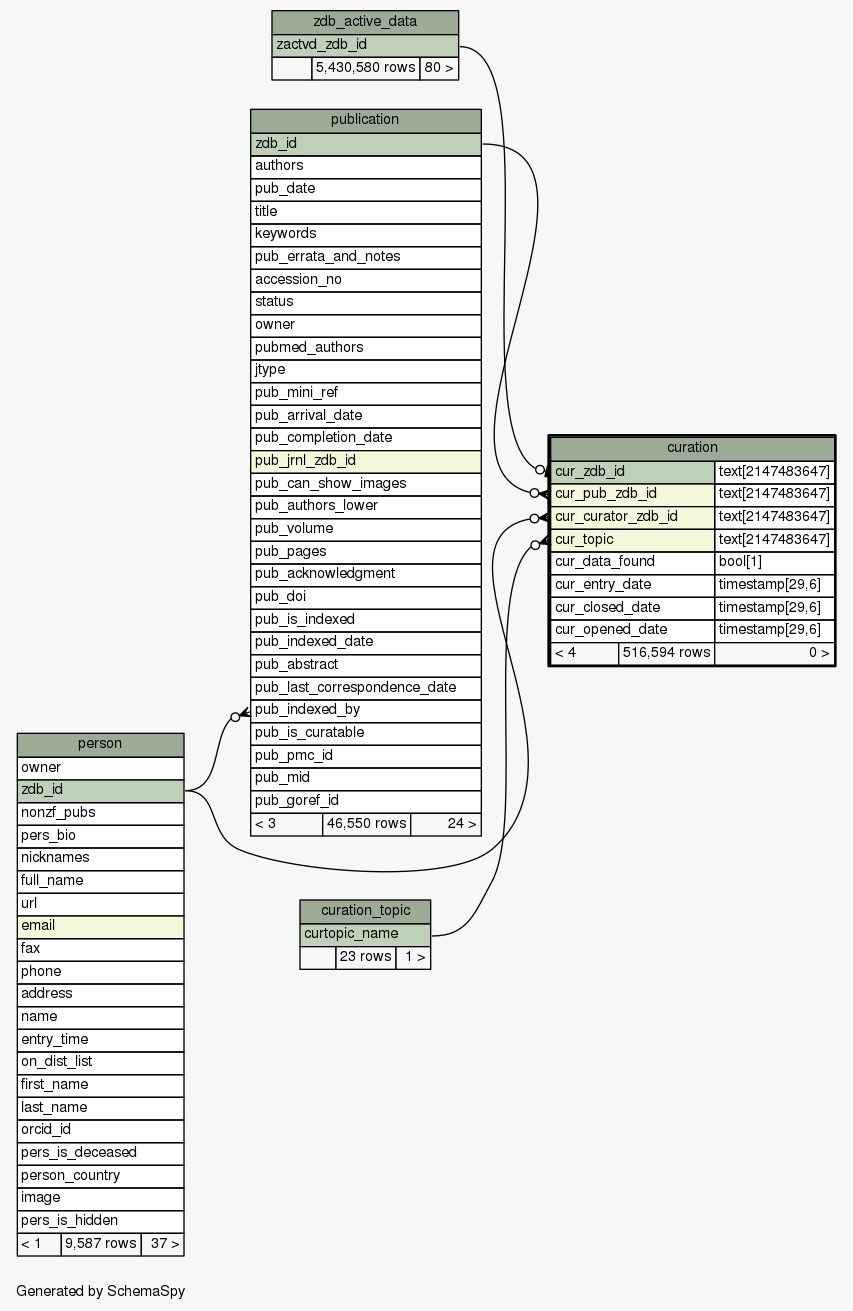Click the 46,550 rows count in publication
Viewport: 853px width, 1311px height.
point(366,824)
